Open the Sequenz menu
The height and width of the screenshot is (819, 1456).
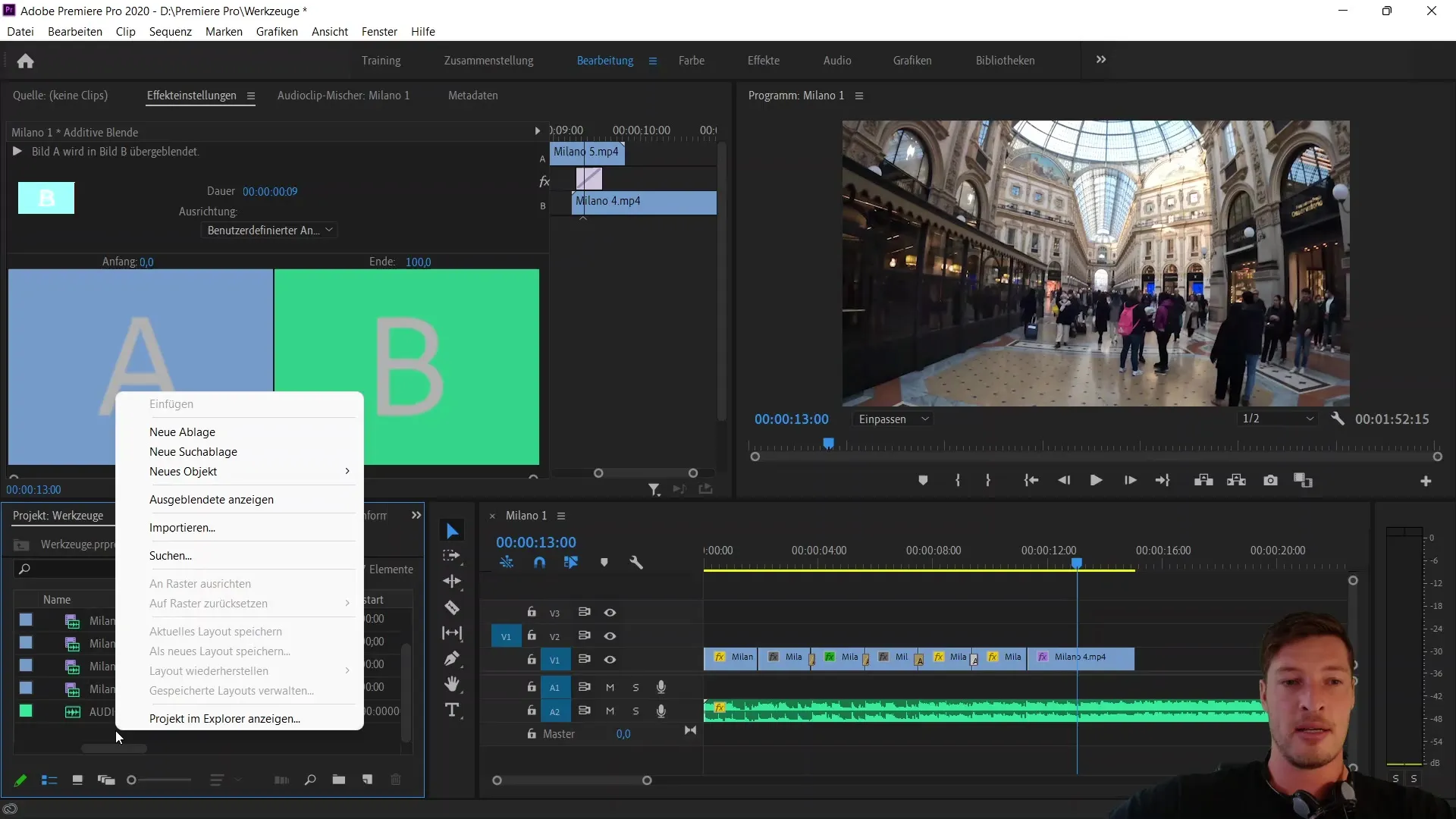171,31
